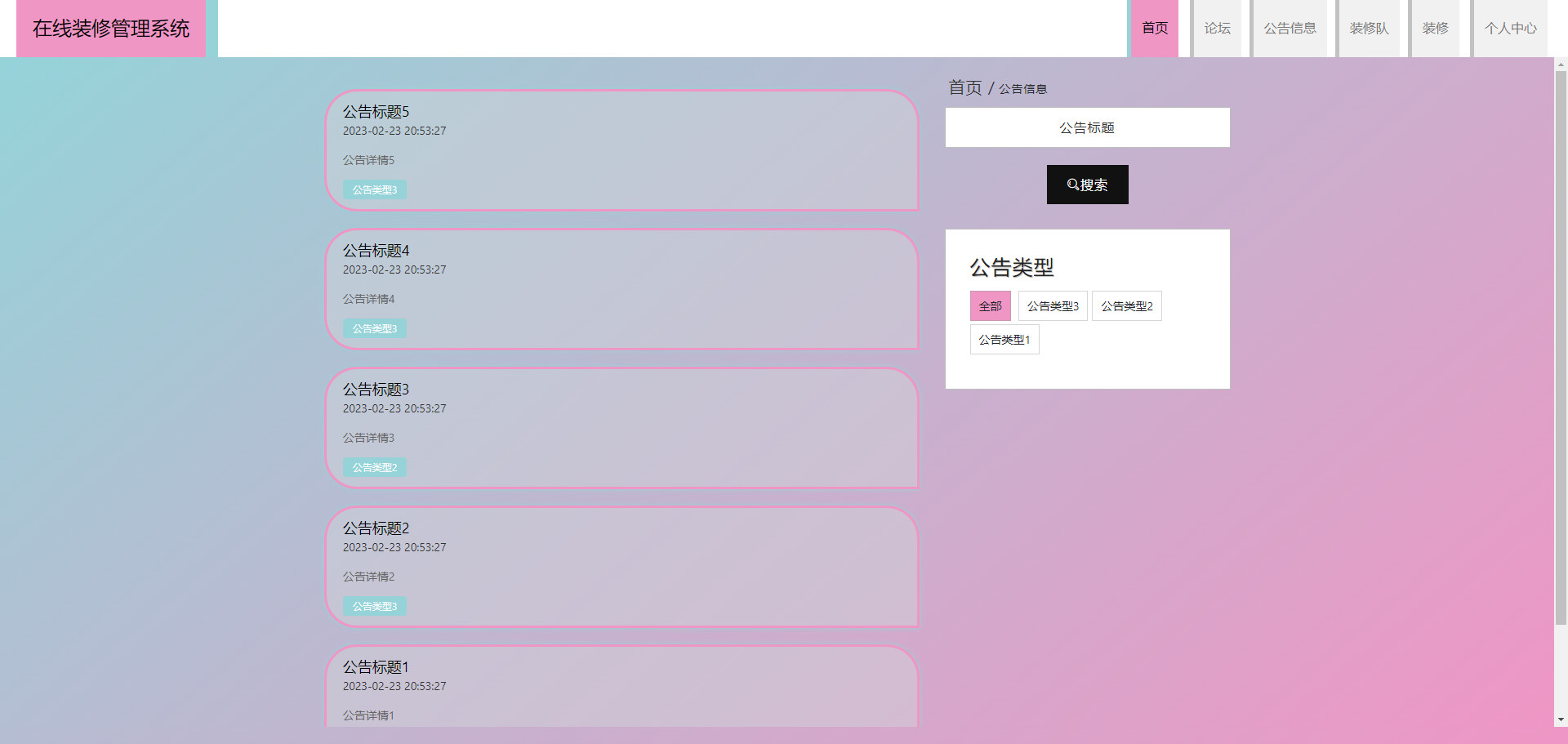Click the 公告信息 breadcrumb text

[x=1022, y=89]
